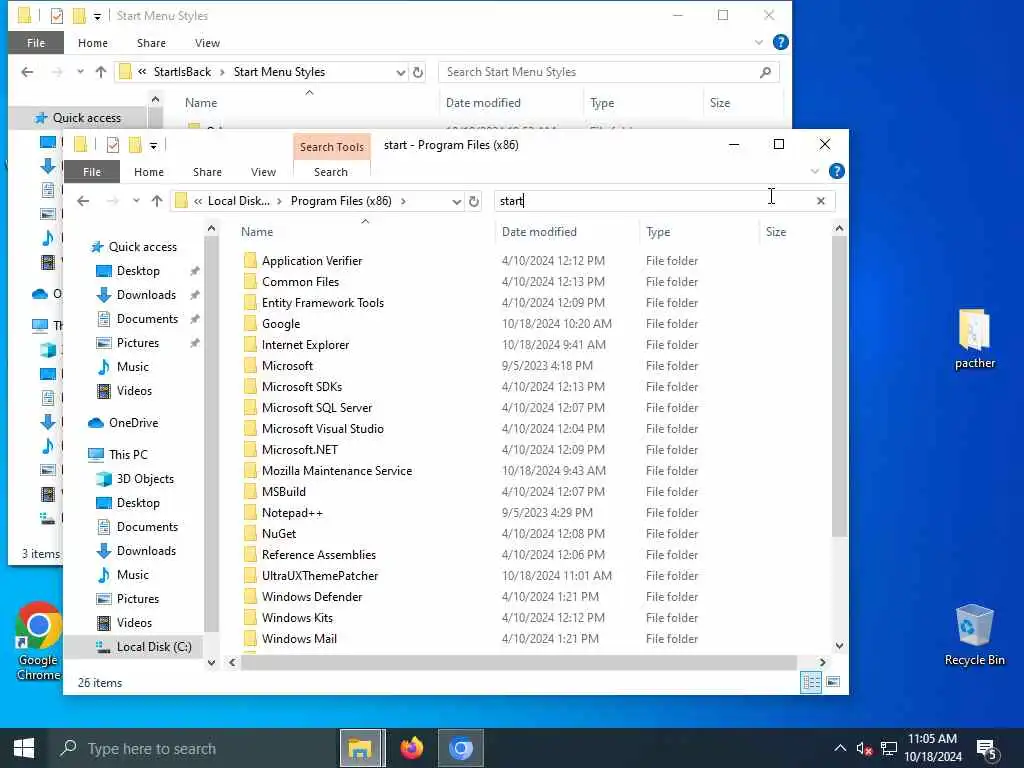This screenshot has height=768, width=1024.
Task: Expand the ribbon in Start Menu Styles window
Action: pos(758,42)
